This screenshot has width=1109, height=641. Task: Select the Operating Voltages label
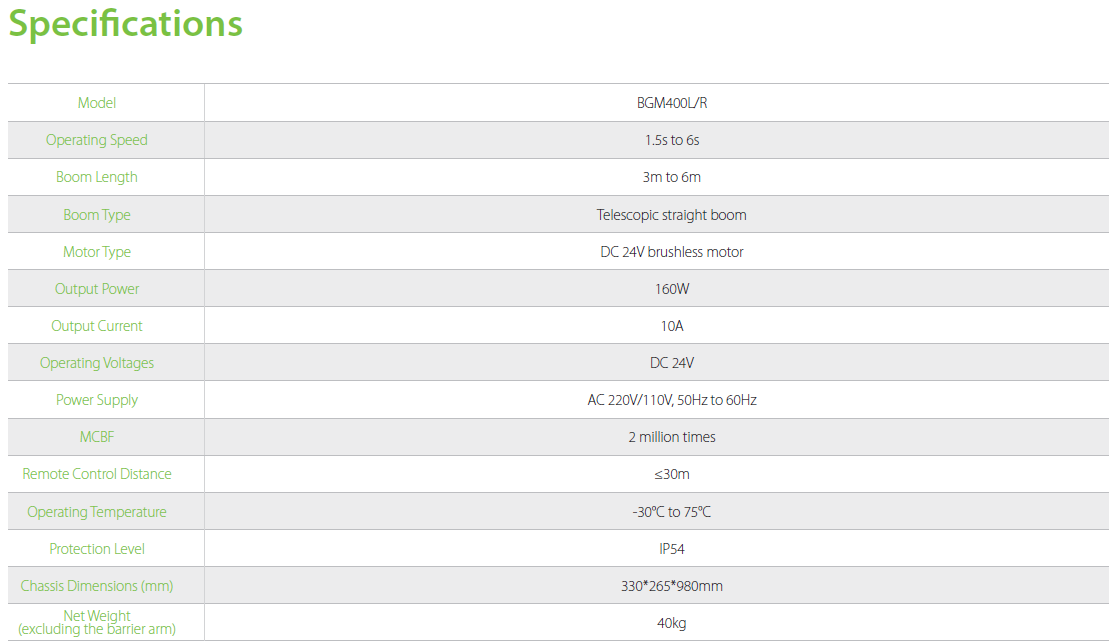click(x=97, y=363)
